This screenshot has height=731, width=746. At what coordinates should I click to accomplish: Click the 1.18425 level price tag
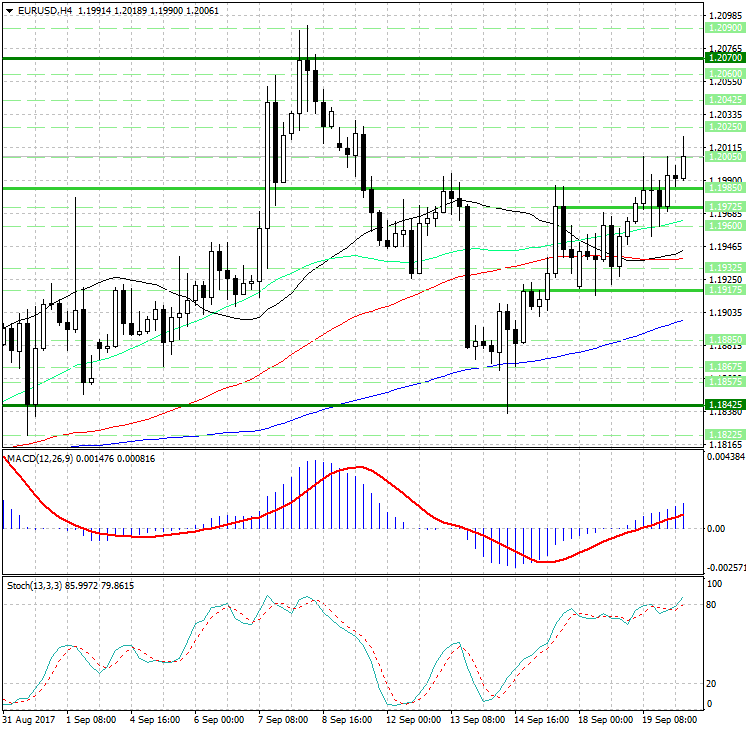click(x=725, y=405)
